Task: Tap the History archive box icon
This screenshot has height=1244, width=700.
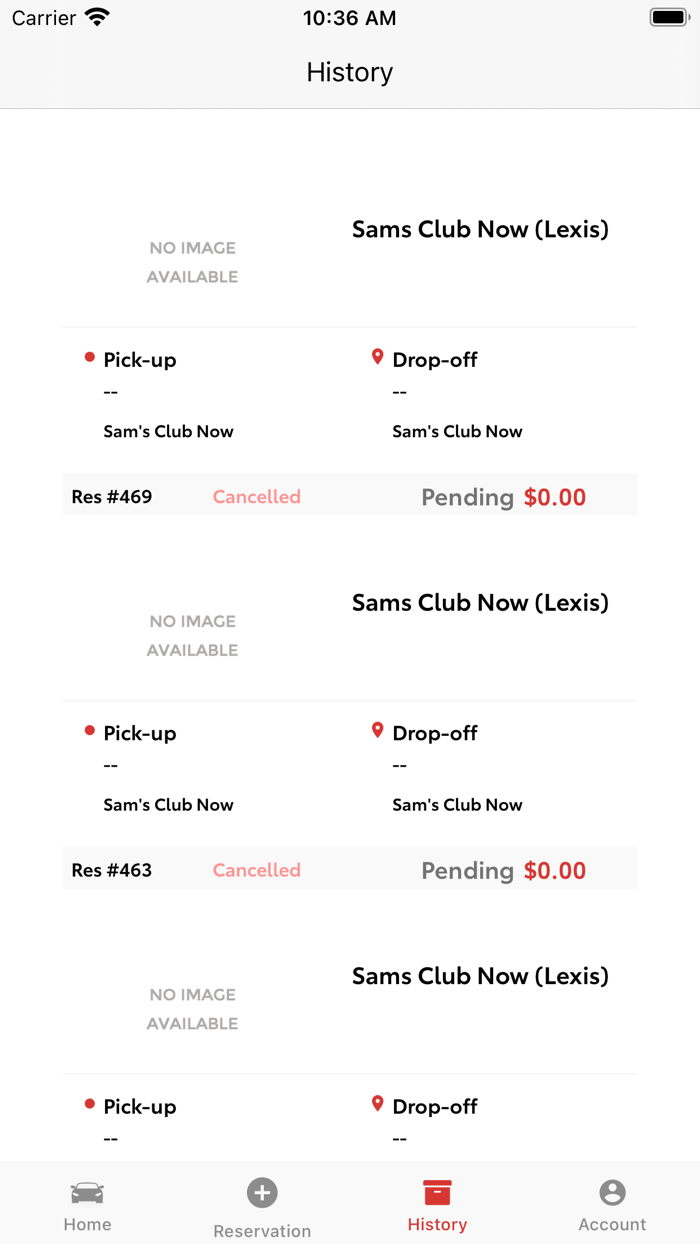Action: pos(437,1192)
